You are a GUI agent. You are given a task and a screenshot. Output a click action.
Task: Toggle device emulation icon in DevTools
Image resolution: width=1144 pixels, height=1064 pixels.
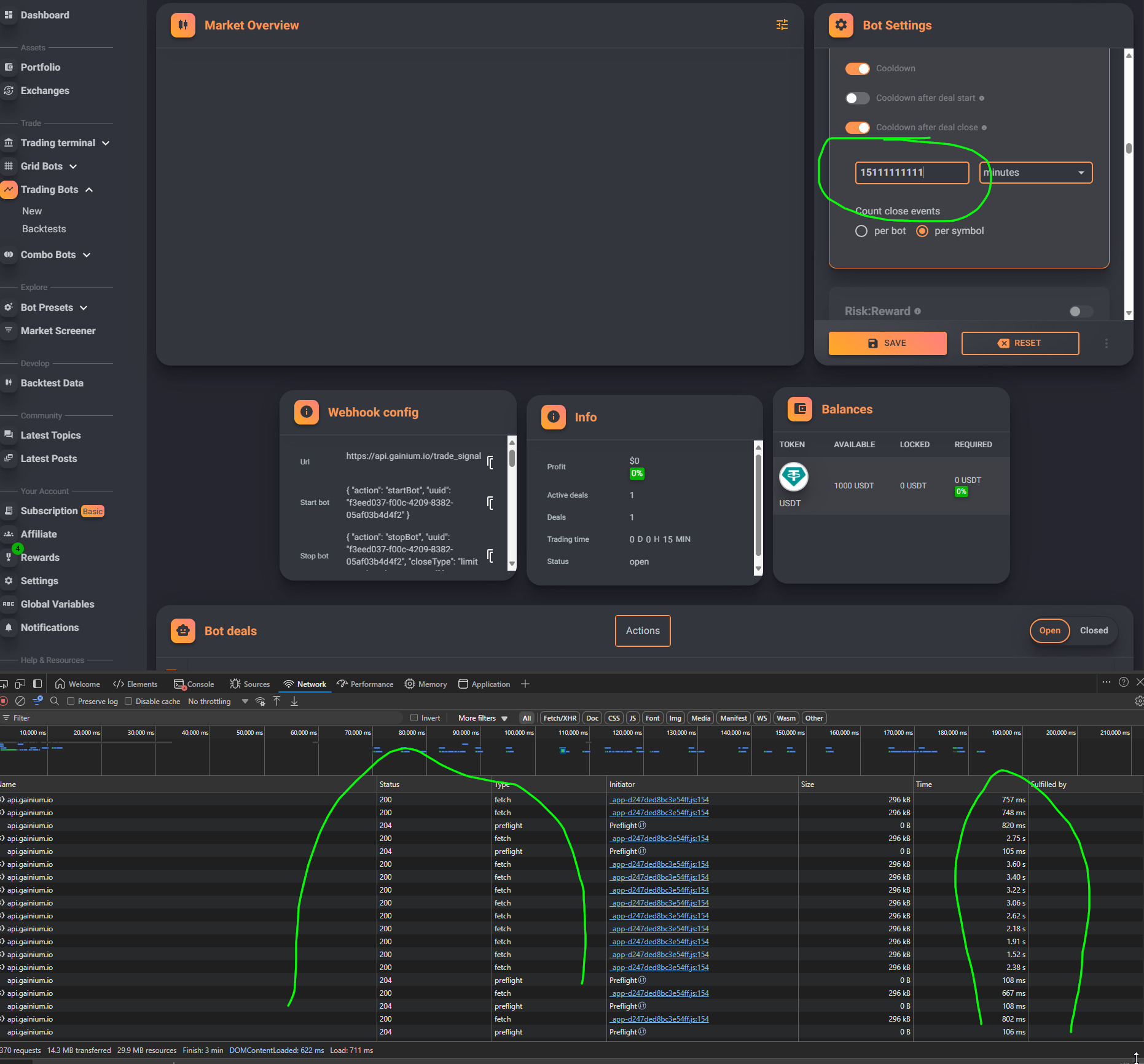[x=20, y=684]
